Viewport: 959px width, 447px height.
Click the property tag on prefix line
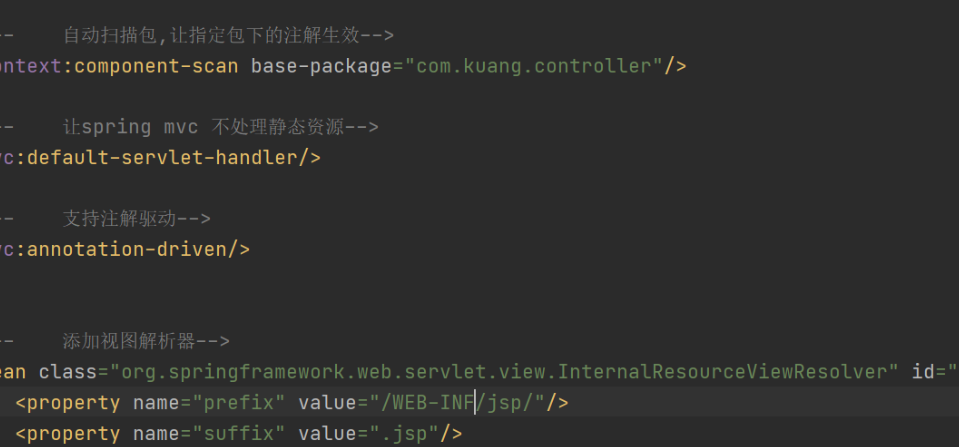pyautogui.click(x=73, y=403)
